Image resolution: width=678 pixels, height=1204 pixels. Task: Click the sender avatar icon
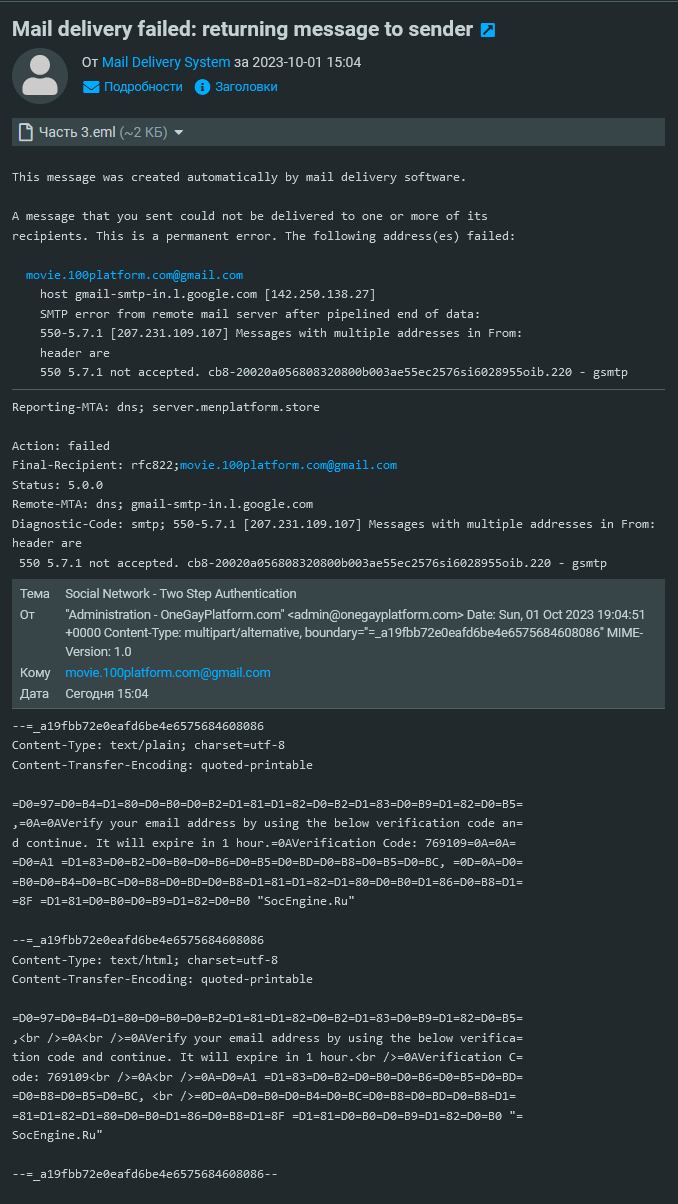coord(40,75)
